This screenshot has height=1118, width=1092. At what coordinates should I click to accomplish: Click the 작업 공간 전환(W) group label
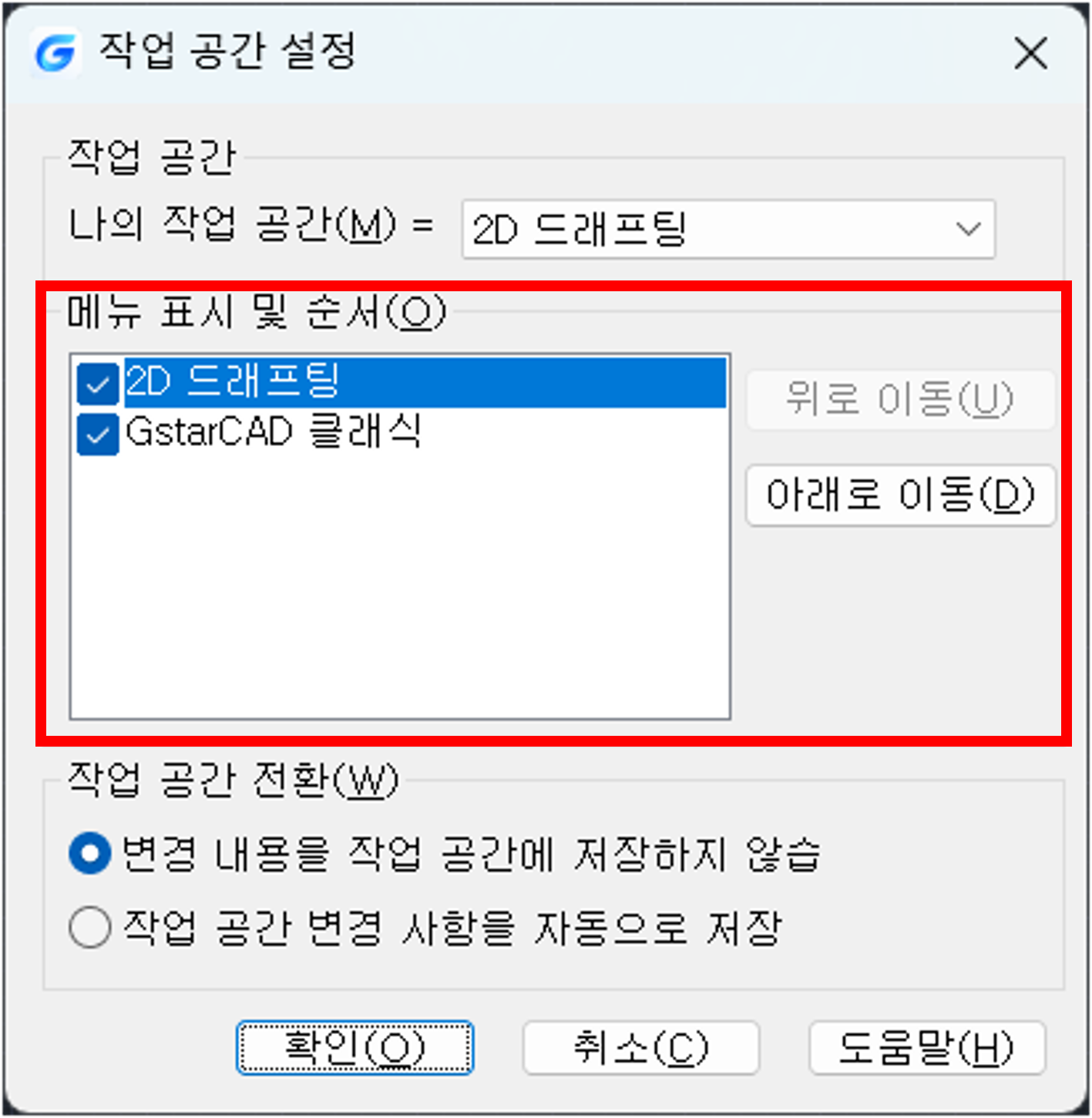[233, 780]
